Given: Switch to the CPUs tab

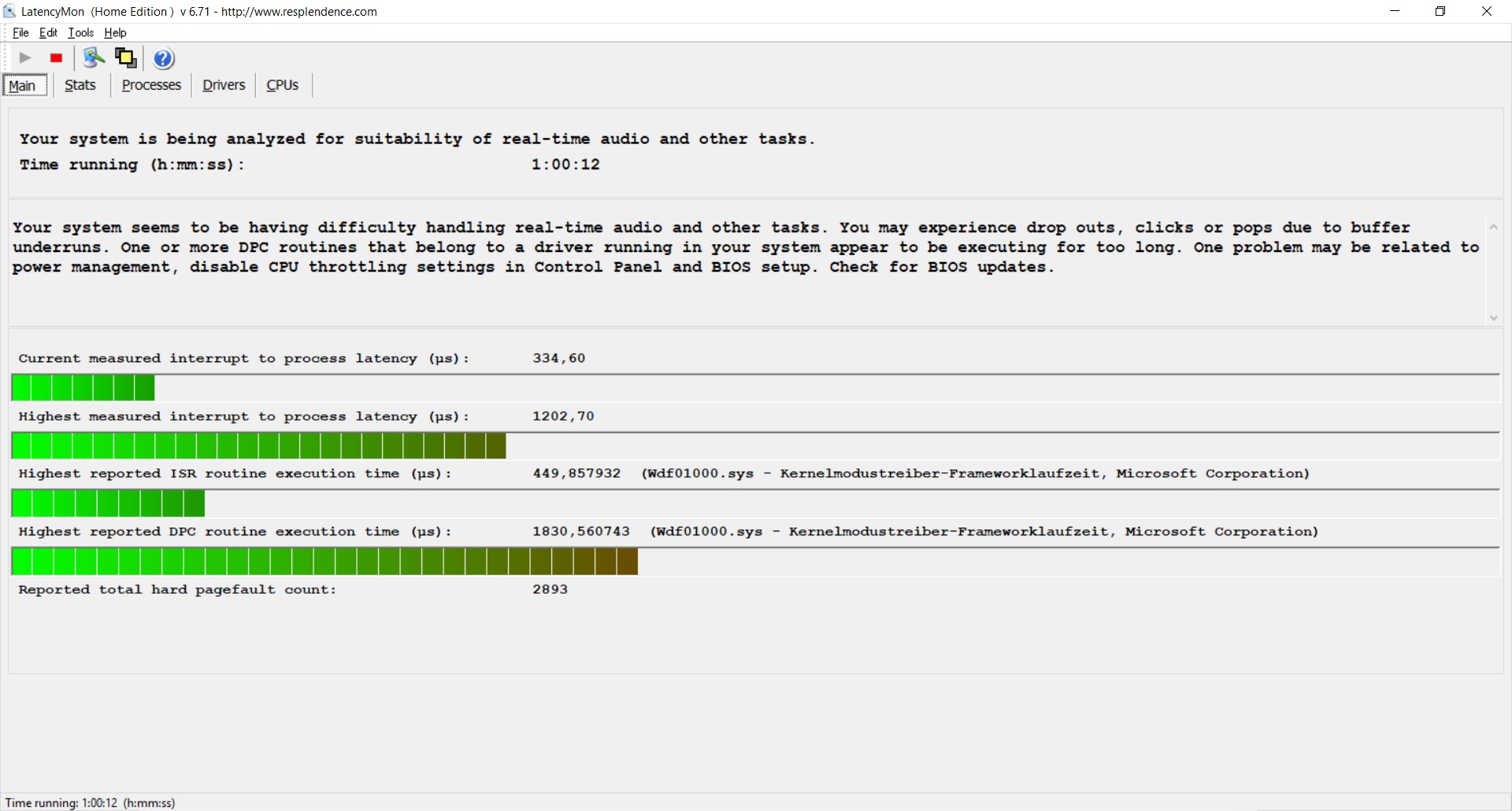Looking at the screenshot, I should point(282,85).
